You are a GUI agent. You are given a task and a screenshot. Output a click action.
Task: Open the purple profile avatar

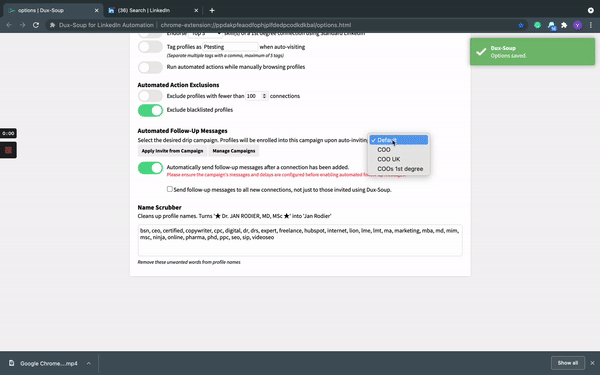[x=577, y=25]
